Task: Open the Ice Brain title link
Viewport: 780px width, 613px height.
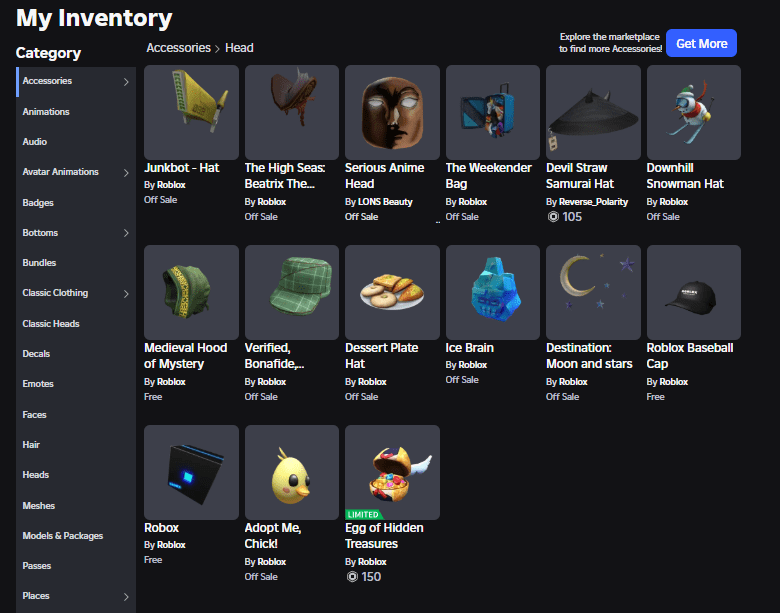Action: 470,348
